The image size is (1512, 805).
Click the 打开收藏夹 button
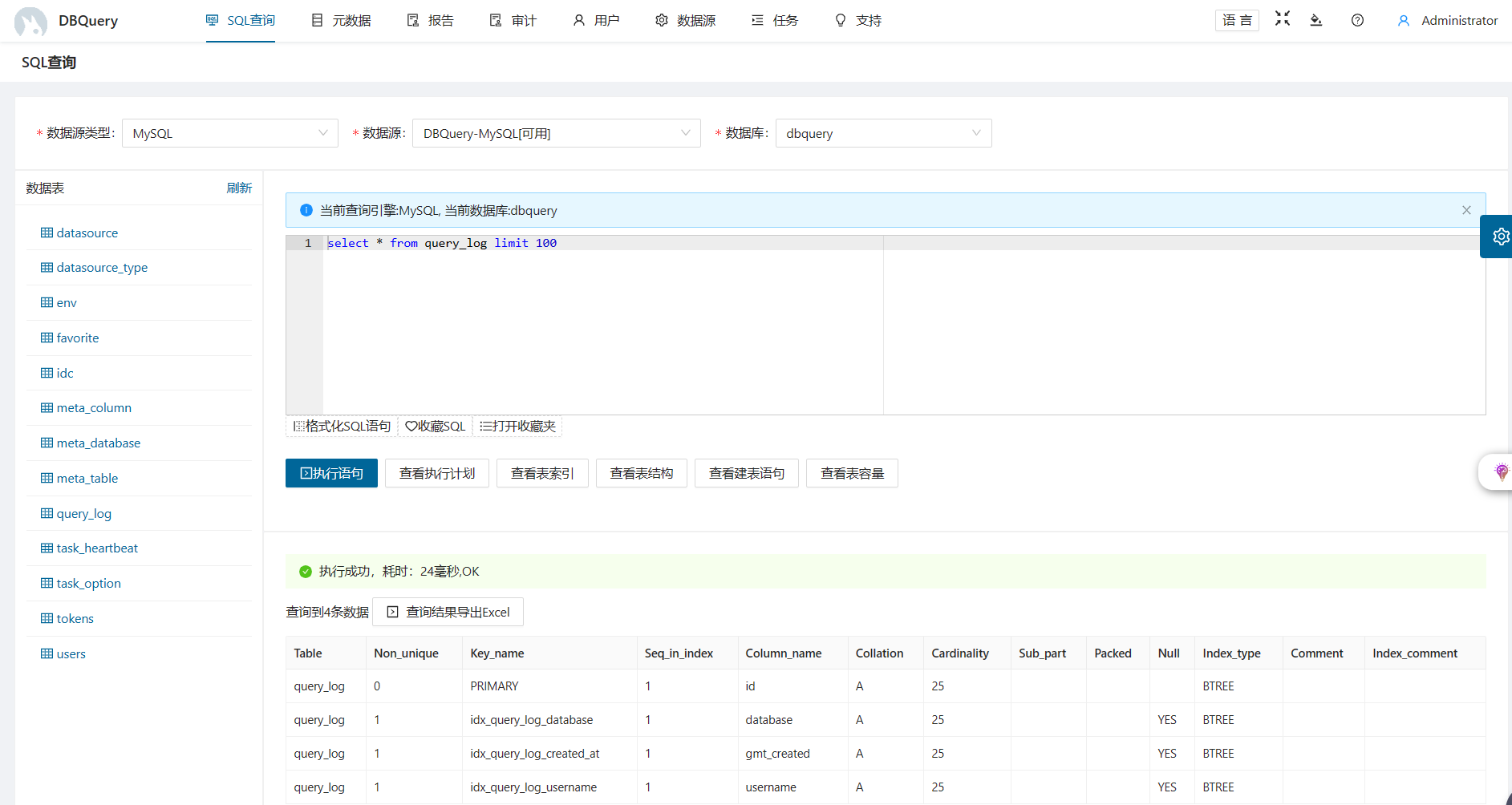coord(517,426)
